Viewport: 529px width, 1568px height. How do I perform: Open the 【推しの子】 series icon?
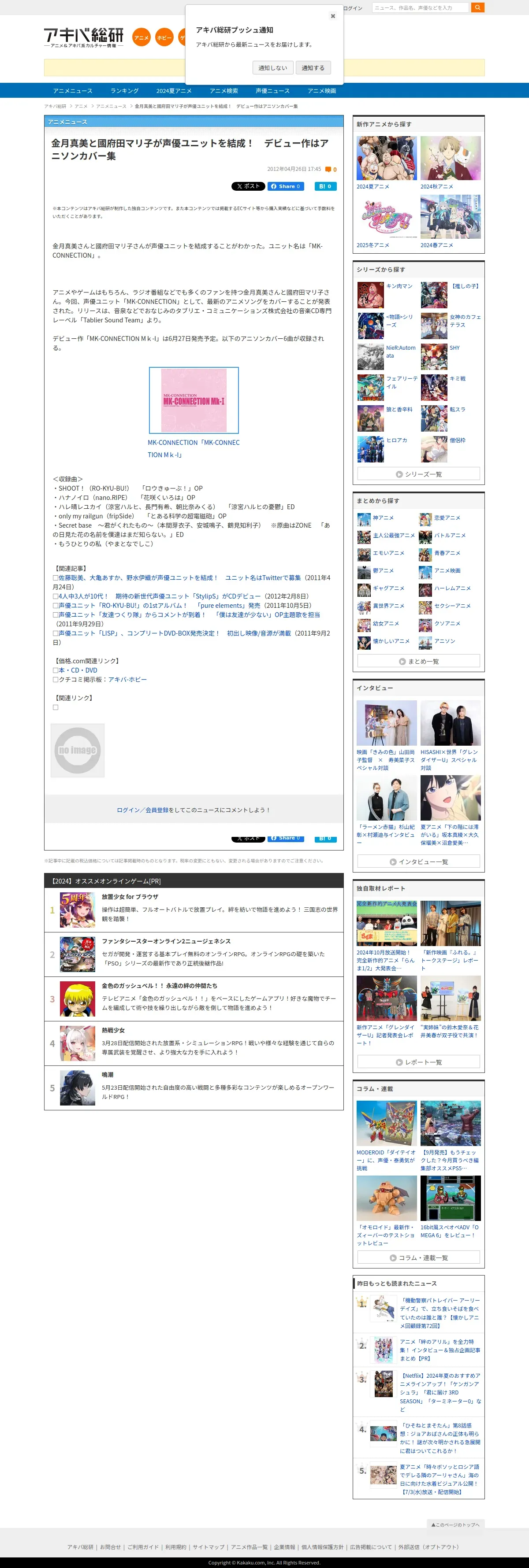434,295
